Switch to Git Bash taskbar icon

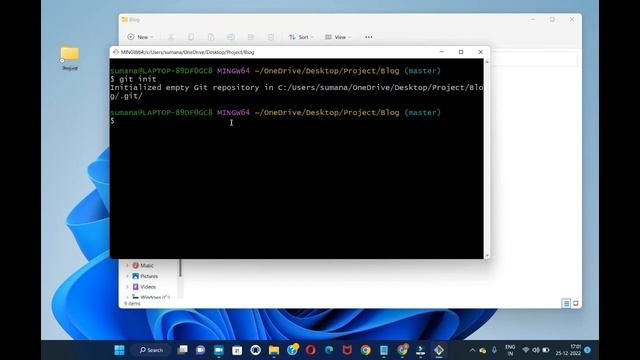439,350
